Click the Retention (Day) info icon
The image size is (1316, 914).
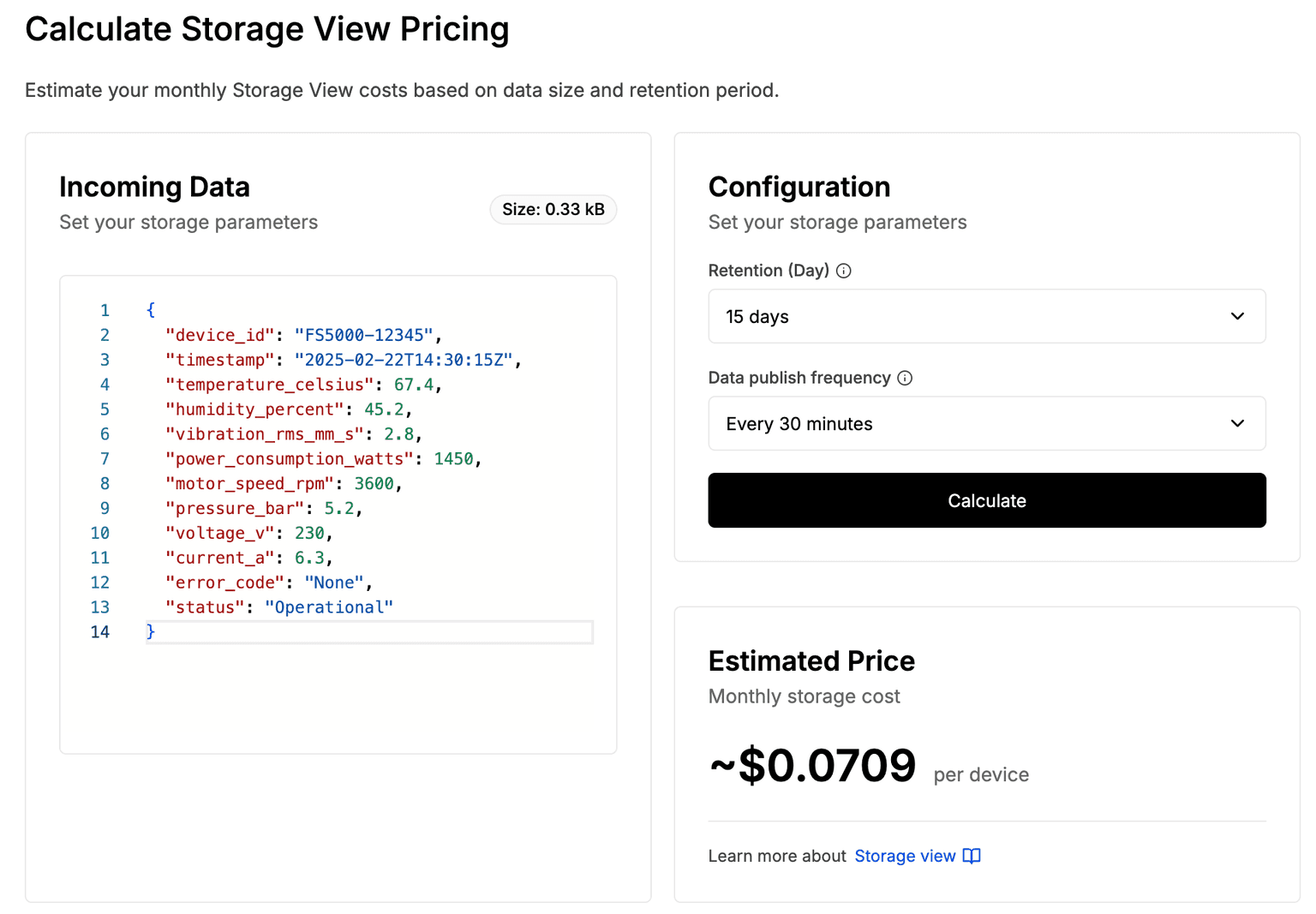tap(844, 271)
